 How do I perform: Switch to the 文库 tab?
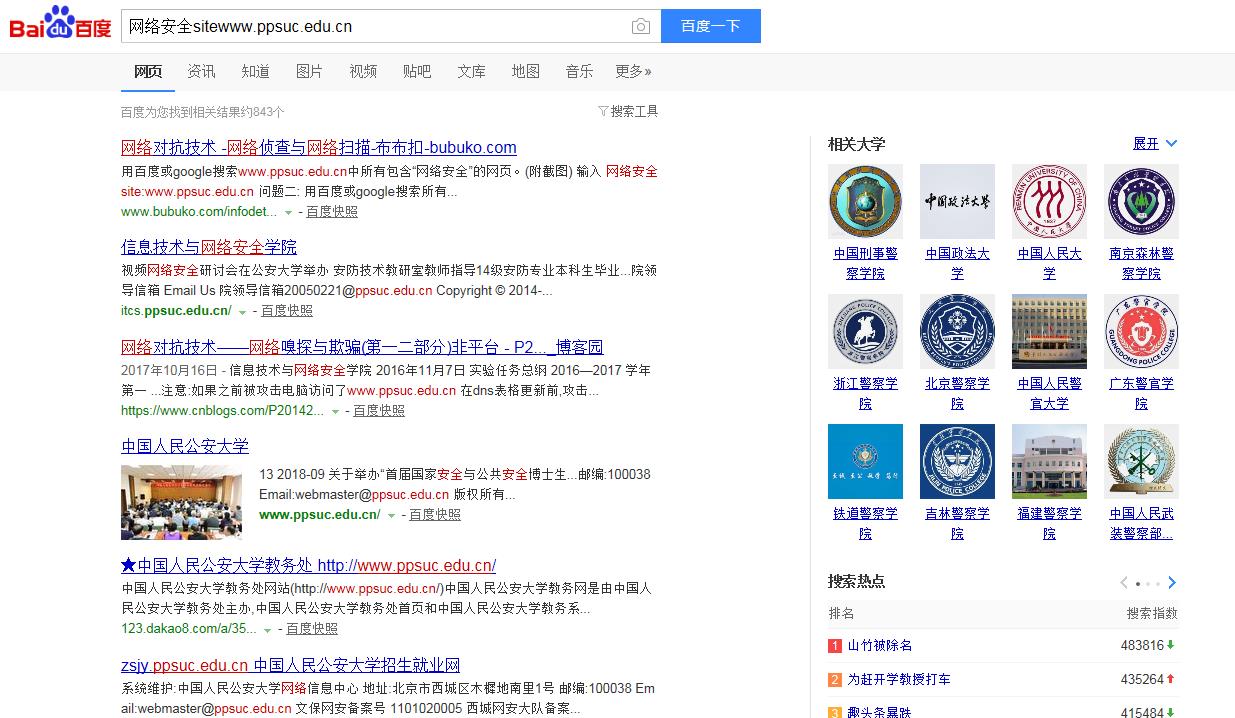click(x=471, y=71)
